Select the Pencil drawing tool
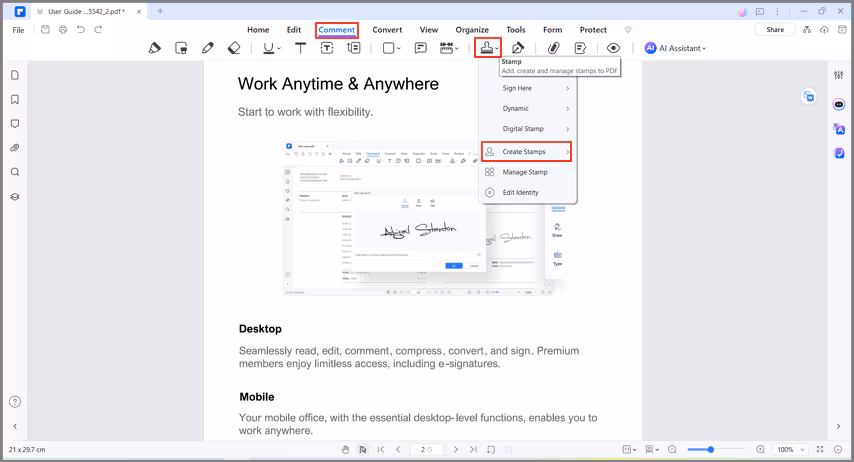 [208, 48]
